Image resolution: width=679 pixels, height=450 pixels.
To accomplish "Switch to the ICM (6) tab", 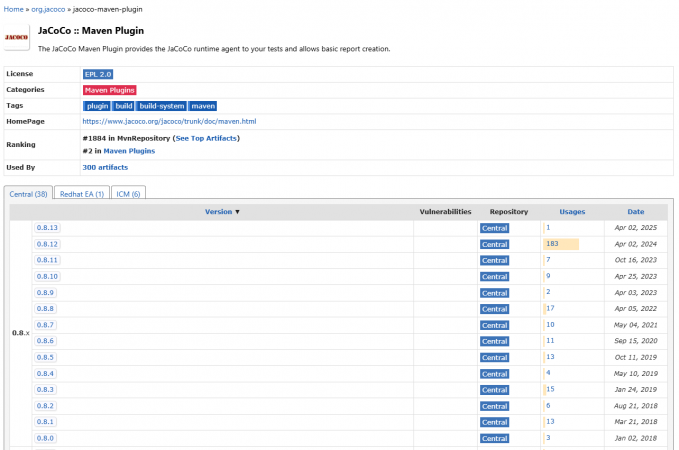I will 128,194.
